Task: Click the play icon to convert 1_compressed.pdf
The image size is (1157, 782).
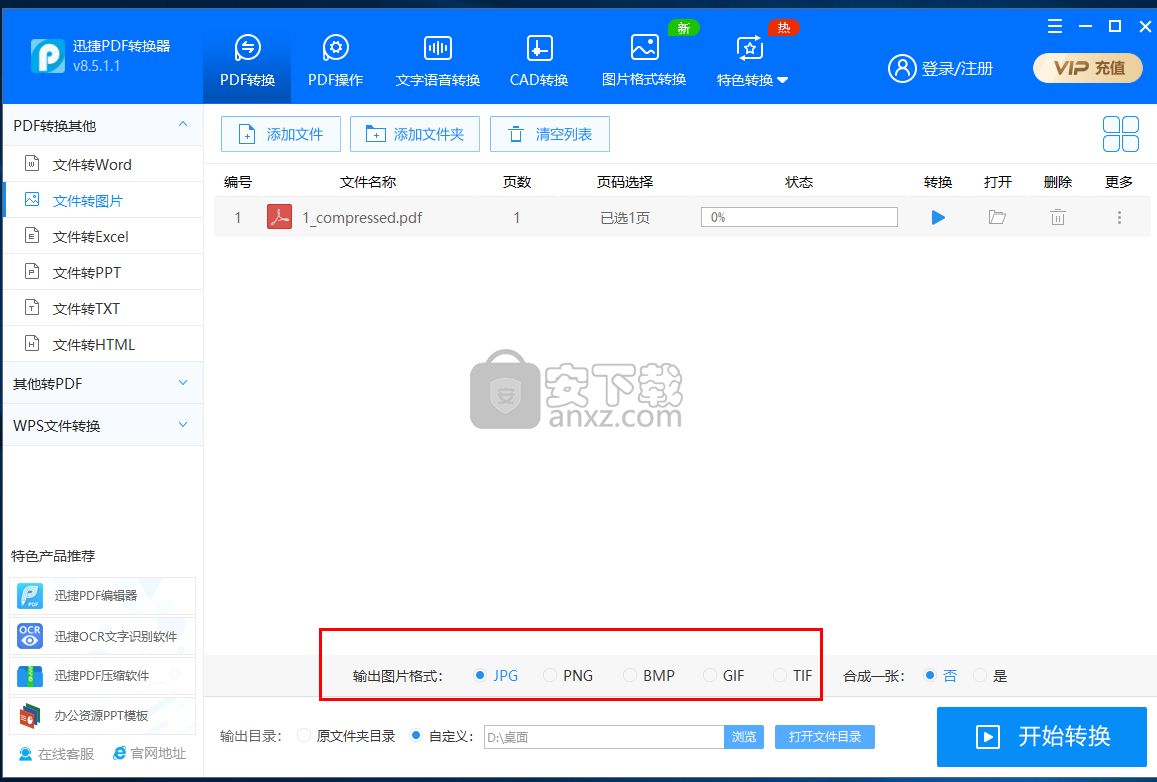Action: [938, 217]
